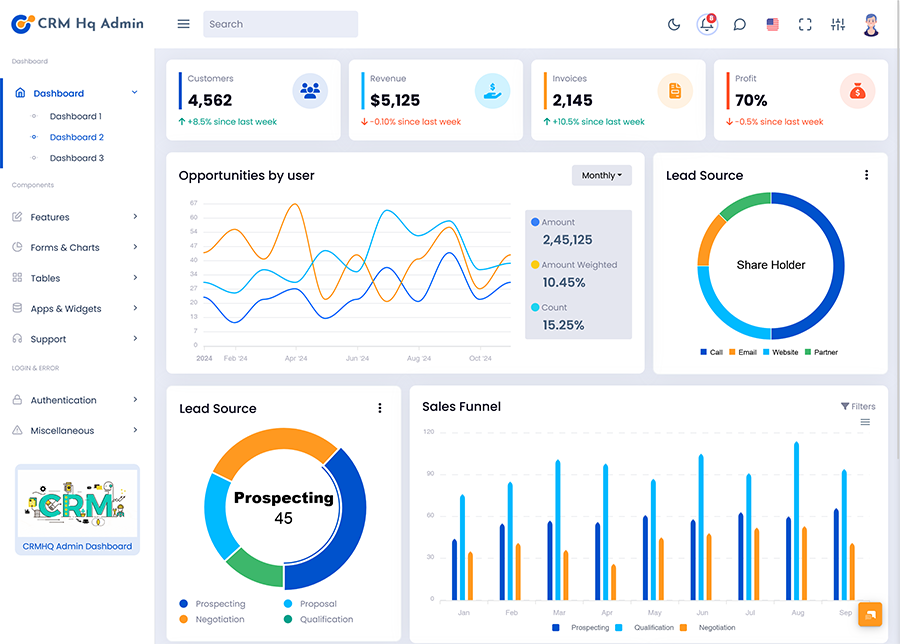This screenshot has width=900, height=644.
Task: Click the Support headset icon
Action: click(17, 338)
